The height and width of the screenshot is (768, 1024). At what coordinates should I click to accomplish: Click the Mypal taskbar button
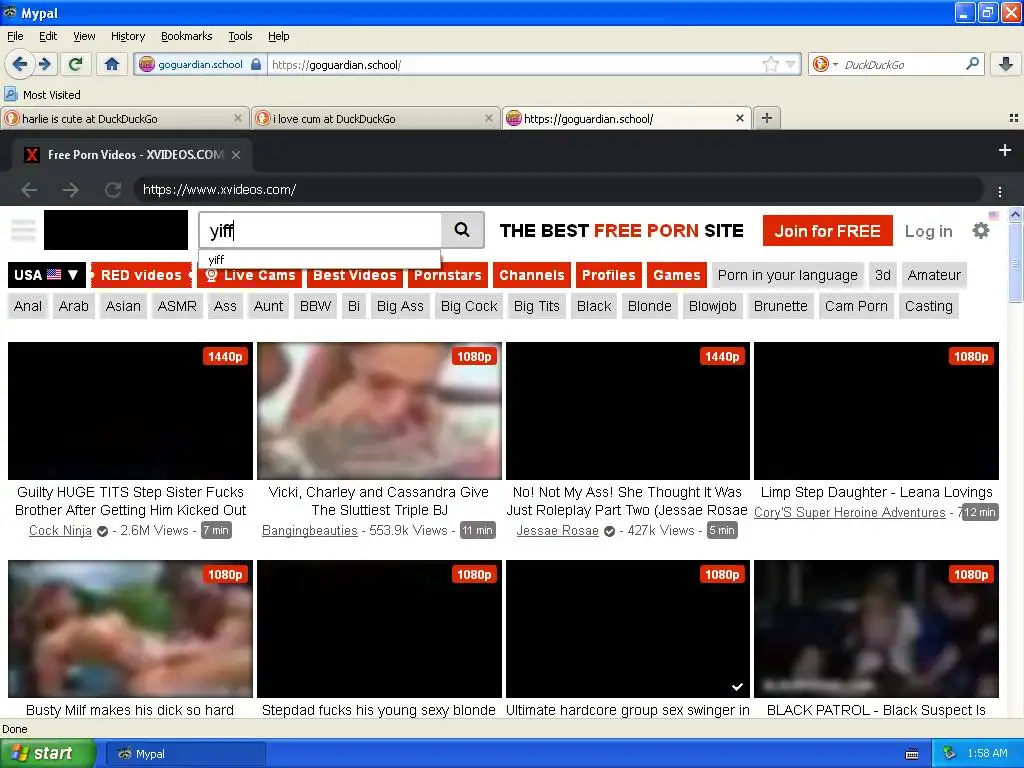point(185,754)
